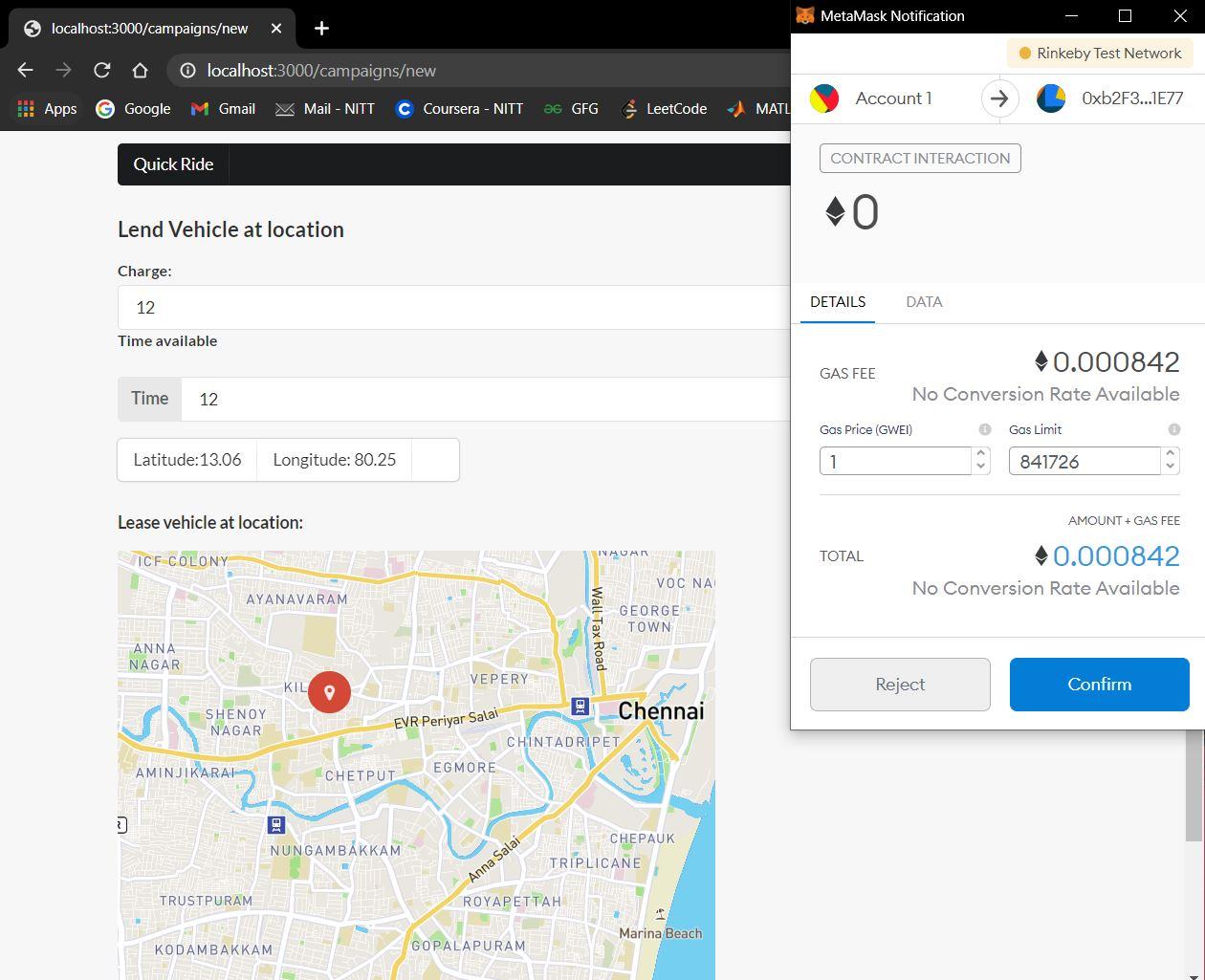Viewport: 1205px width, 980px height.
Task: Open the GFG bookmark
Action: (571, 108)
